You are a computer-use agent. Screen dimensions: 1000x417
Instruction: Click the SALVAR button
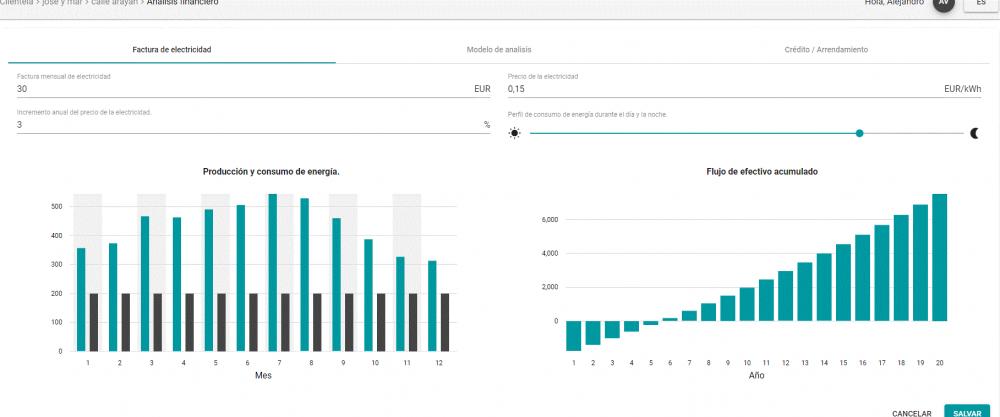pos(967,412)
